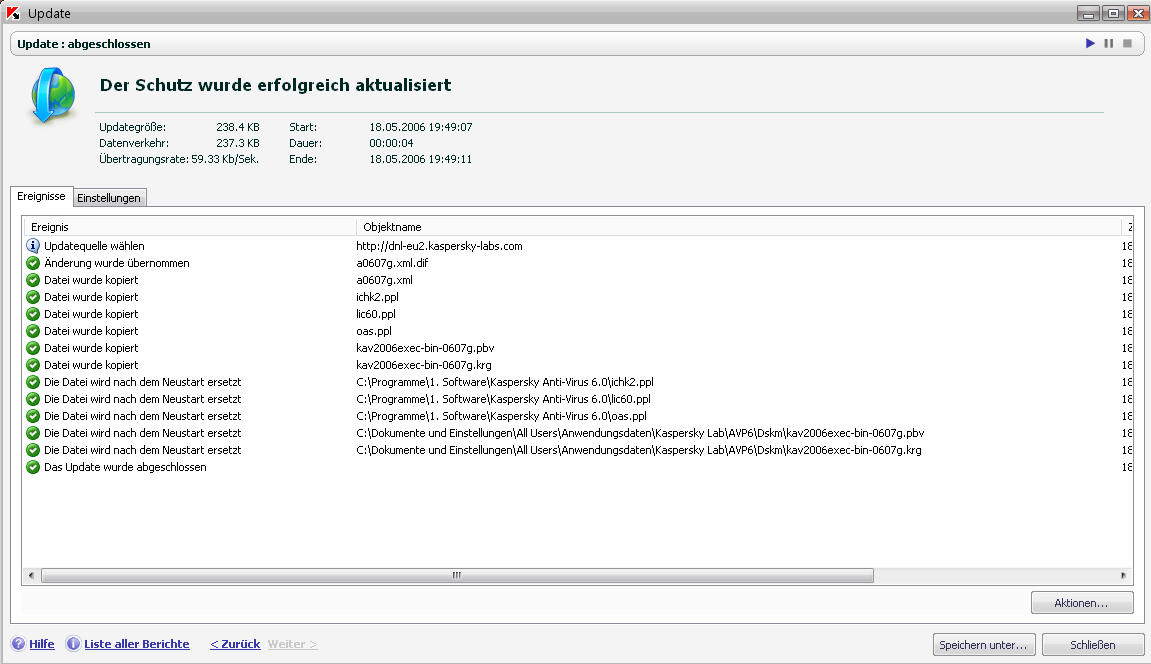Click the info icon beside Liste aller Berichte
The width and height of the screenshot is (1151, 664).
(73, 643)
